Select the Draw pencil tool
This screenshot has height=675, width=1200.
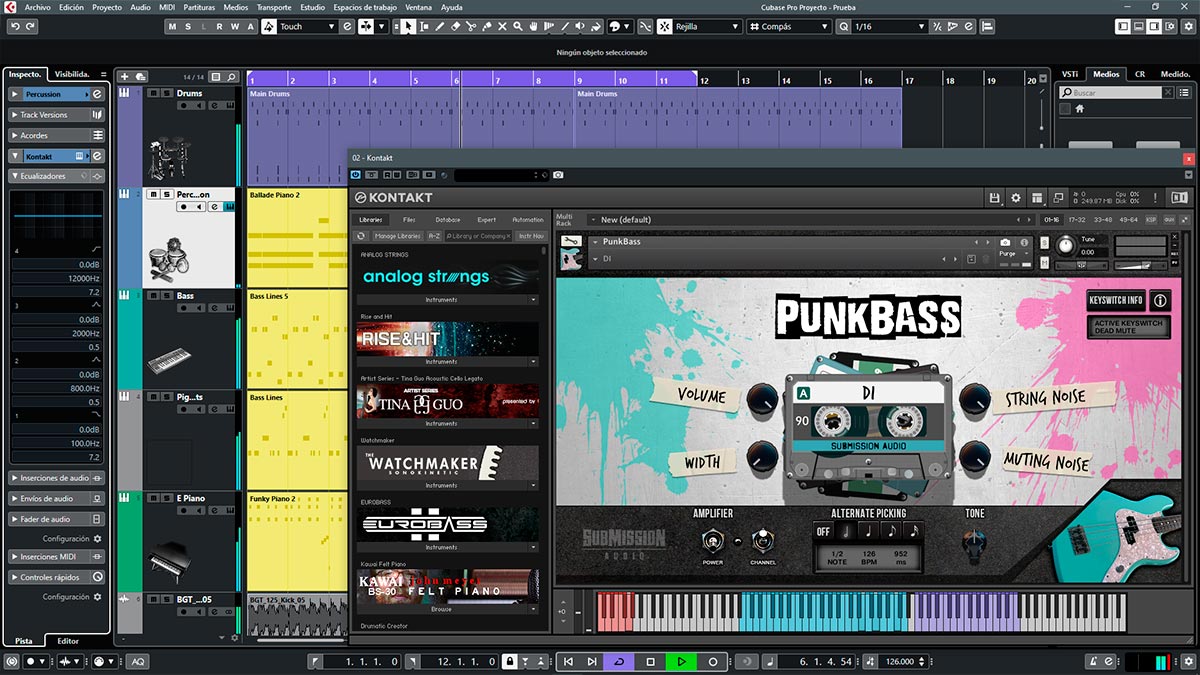point(440,26)
